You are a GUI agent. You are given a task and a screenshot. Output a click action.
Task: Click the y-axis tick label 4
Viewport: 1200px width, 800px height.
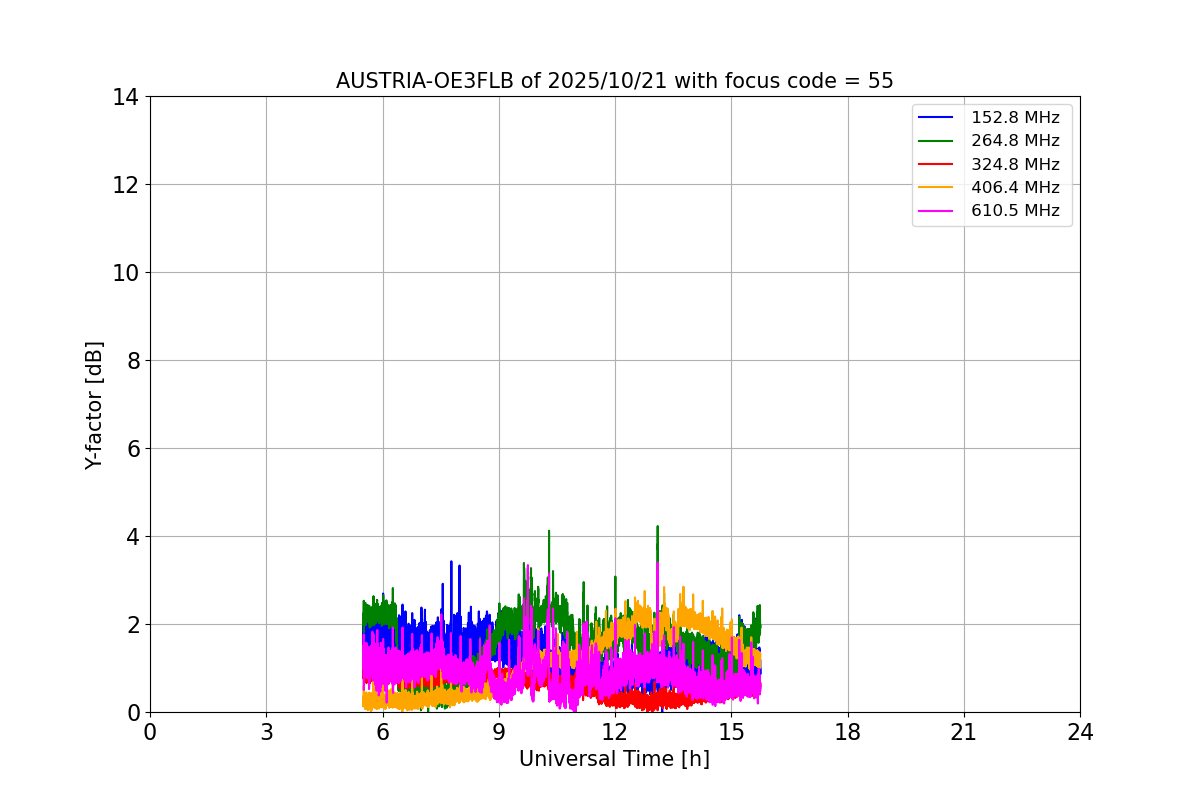point(132,537)
